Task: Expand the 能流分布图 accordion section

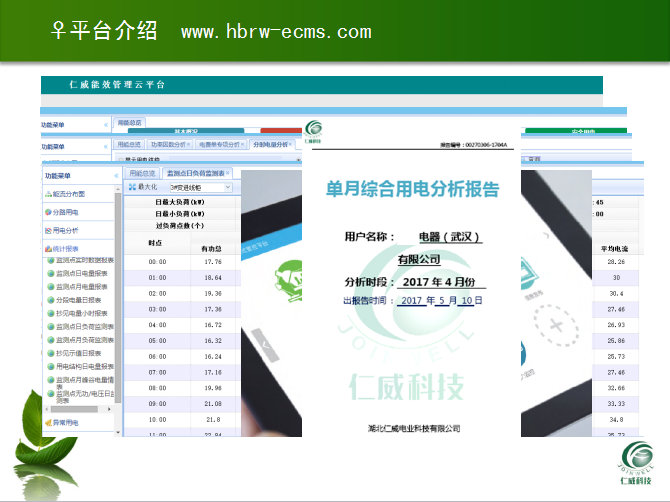Action: pyautogui.click(x=79, y=194)
